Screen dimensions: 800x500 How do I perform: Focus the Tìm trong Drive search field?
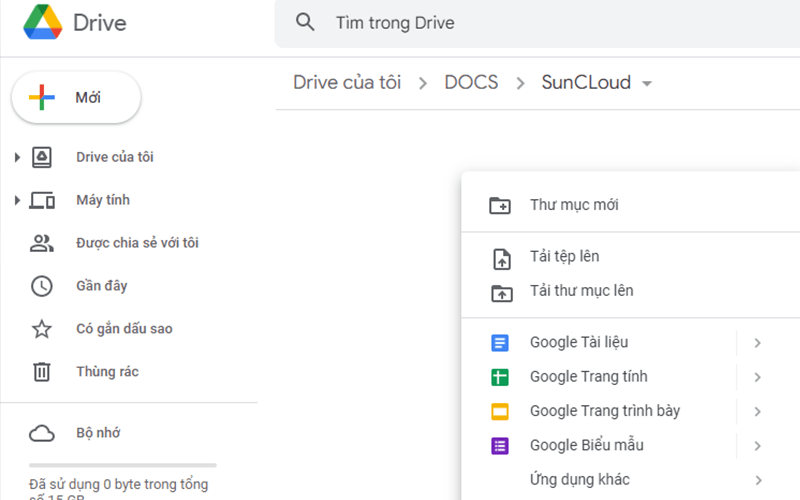(537, 23)
